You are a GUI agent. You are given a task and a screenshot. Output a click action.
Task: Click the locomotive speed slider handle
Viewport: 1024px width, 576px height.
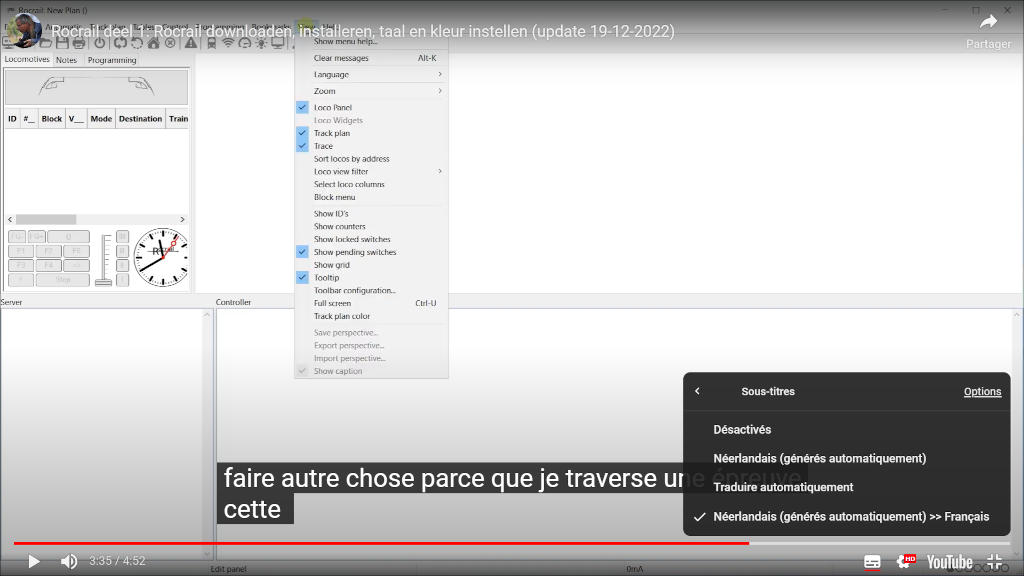point(103,283)
